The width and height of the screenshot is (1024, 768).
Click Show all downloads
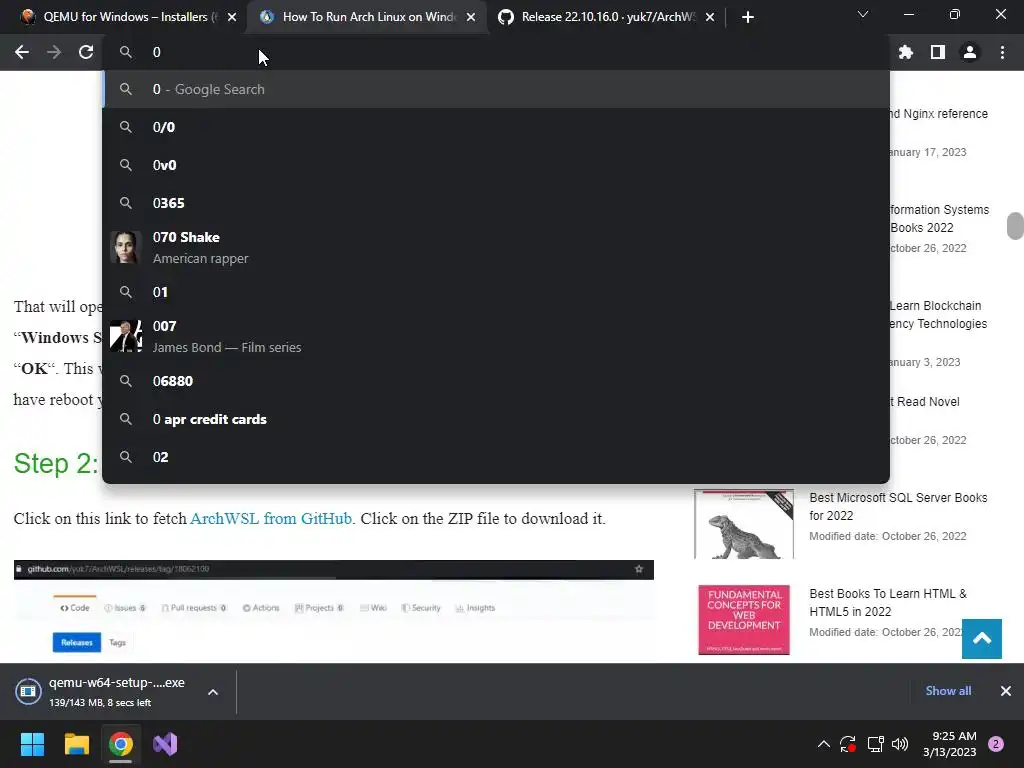pos(948,691)
